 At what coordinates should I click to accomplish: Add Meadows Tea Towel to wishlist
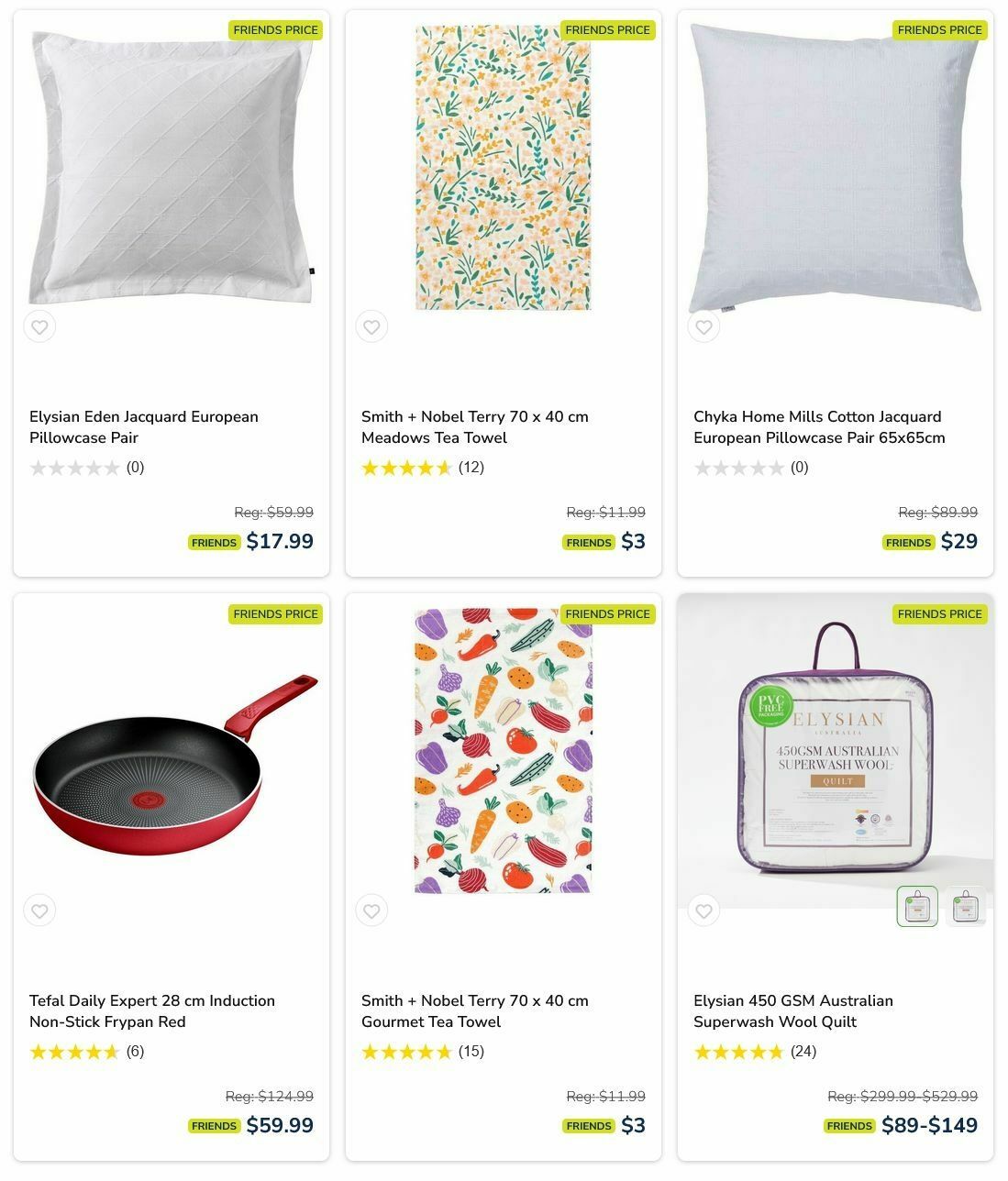371,326
